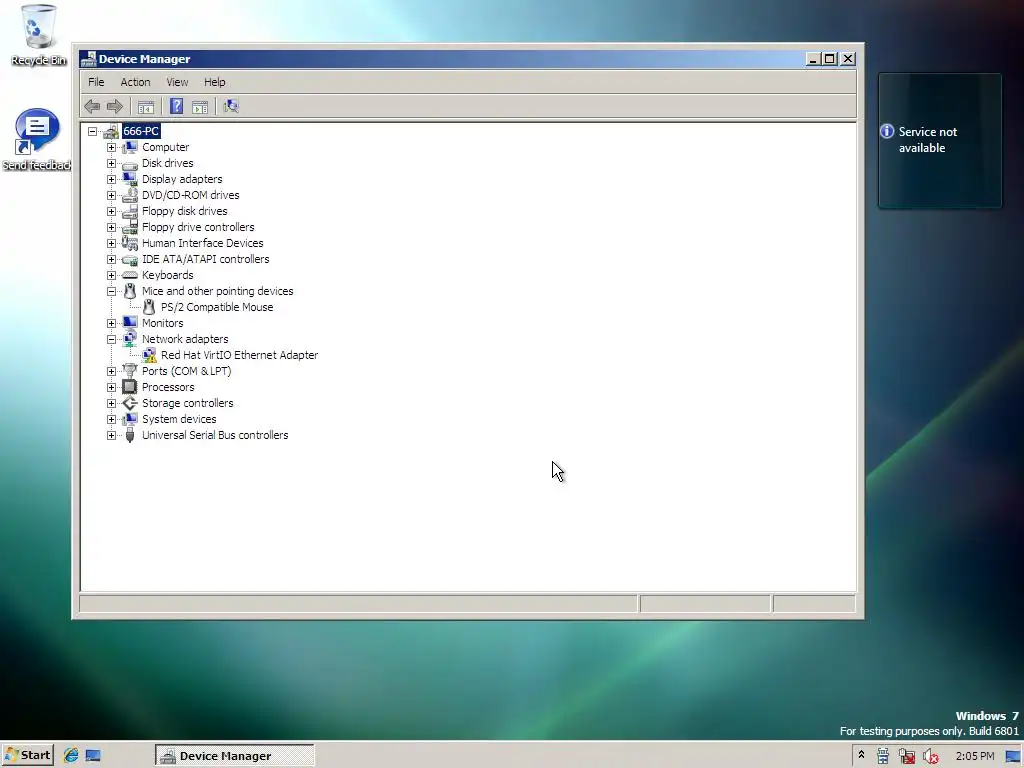Click Show desktop quick launch icon
Viewport: 1024px width, 768px height.
pos(93,756)
